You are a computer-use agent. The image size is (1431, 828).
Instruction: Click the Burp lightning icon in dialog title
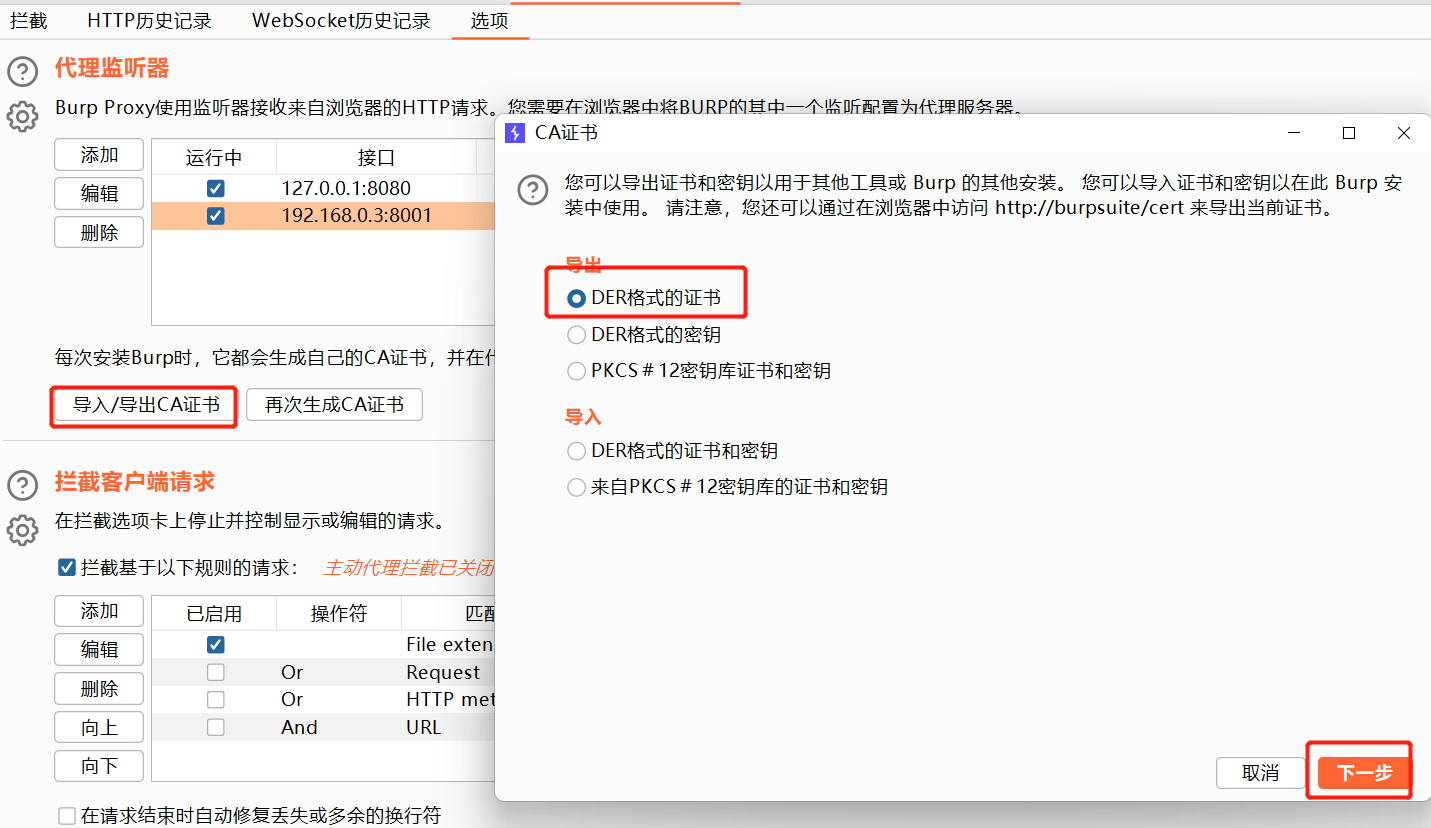coord(515,133)
